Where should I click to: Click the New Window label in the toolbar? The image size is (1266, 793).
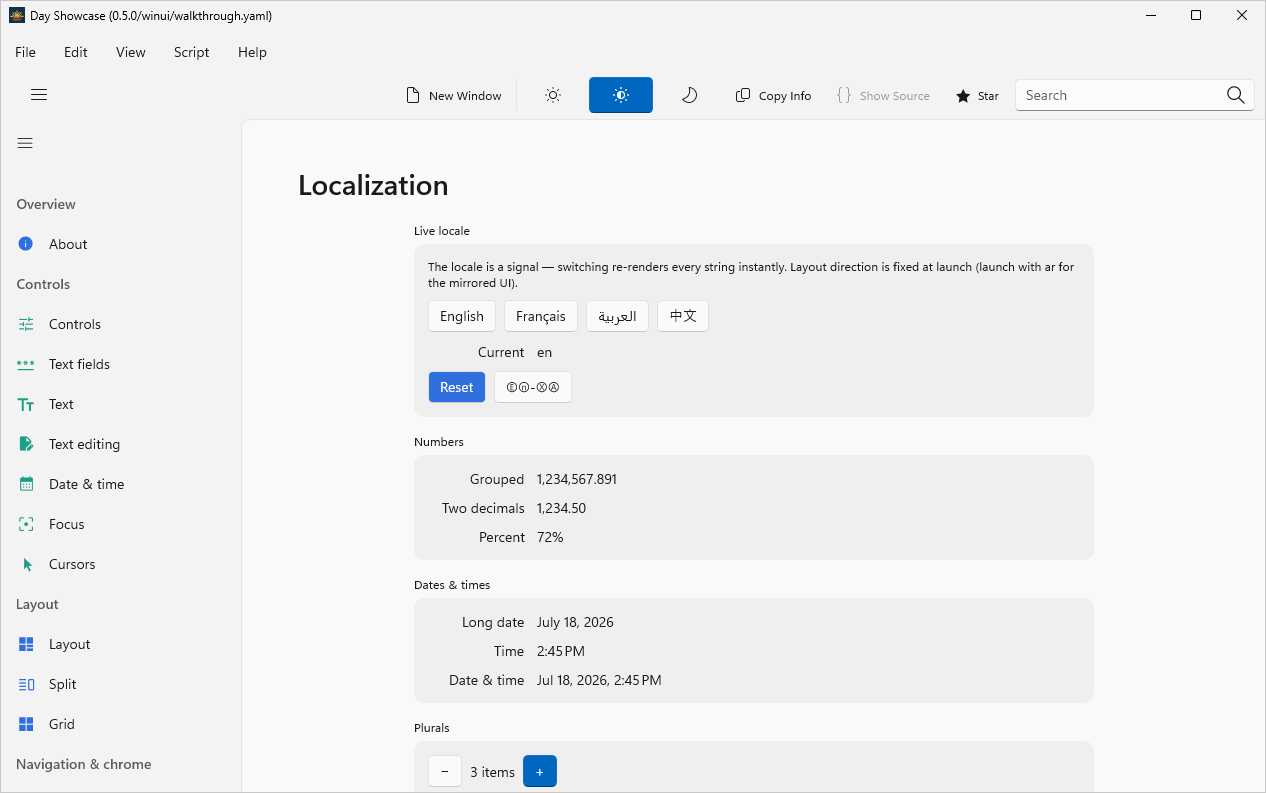(465, 96)
